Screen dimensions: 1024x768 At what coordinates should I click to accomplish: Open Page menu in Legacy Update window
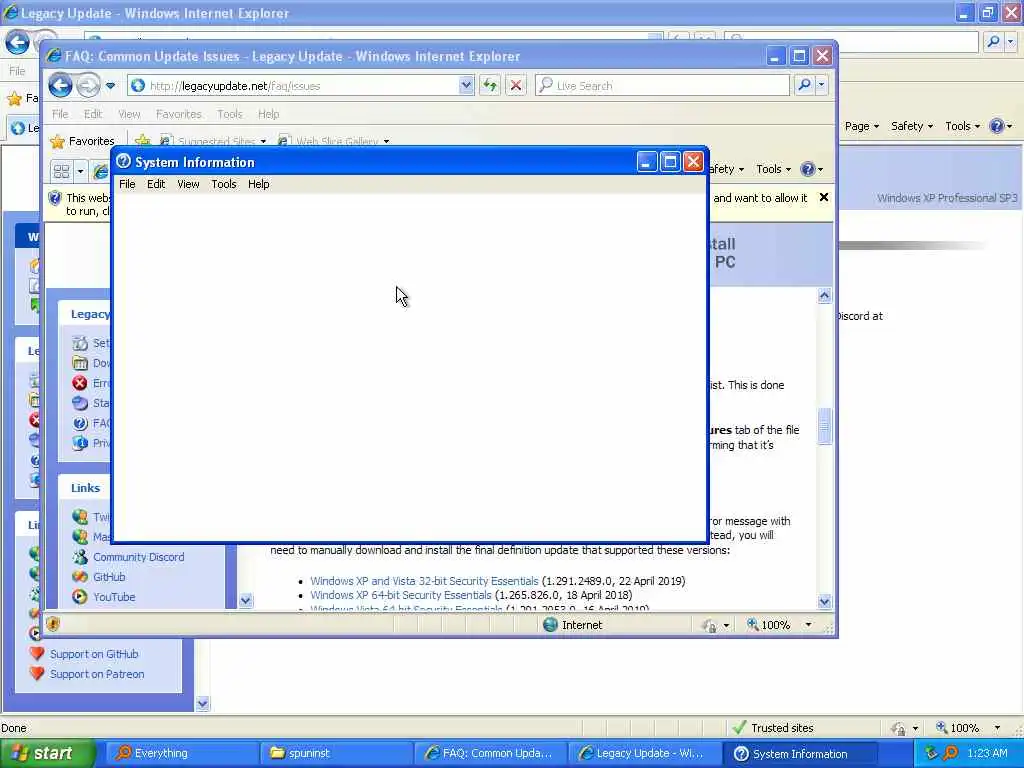pyautogui.click(x=861, y=126)
